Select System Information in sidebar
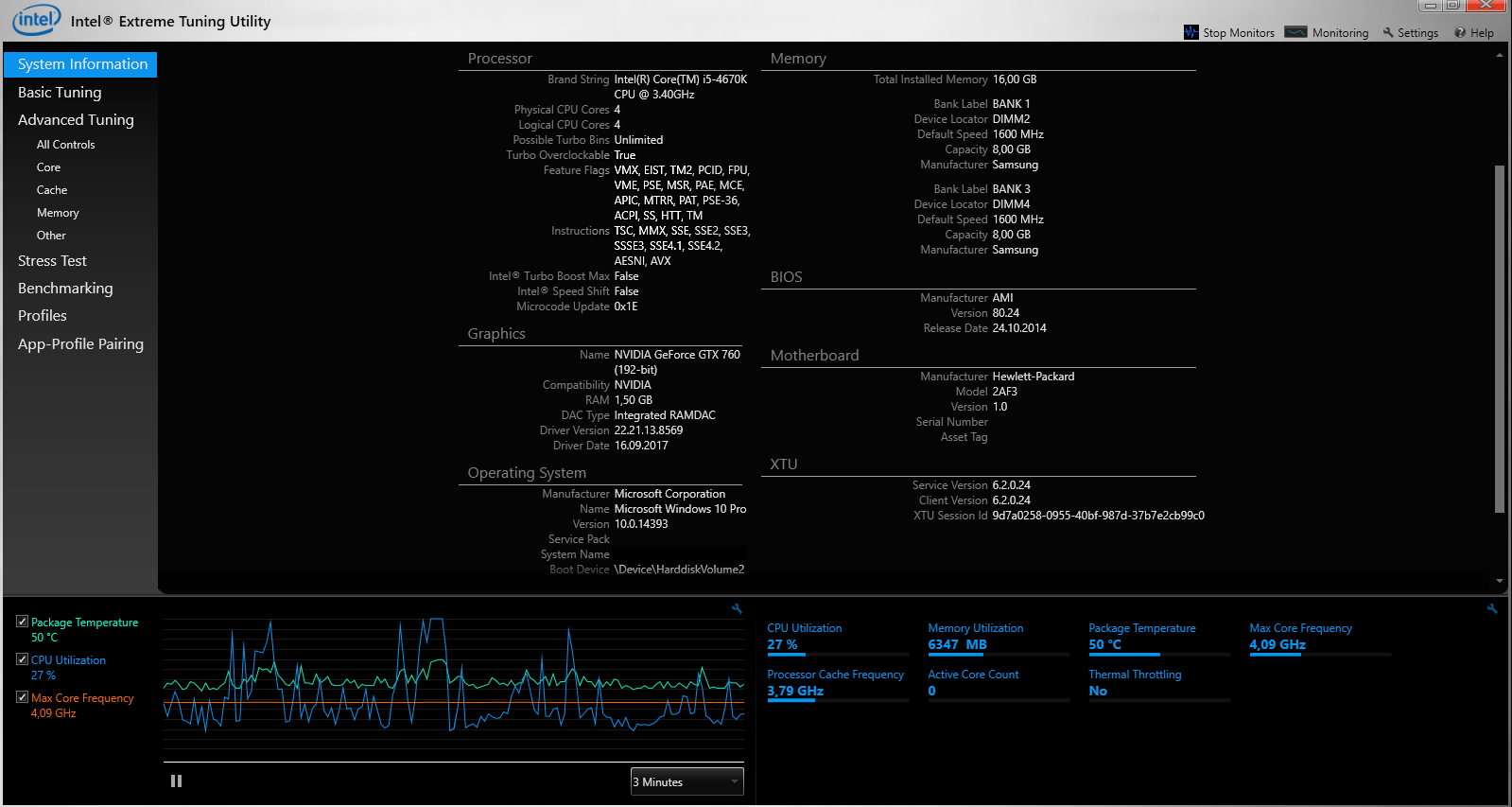The width and height of the screenshot is (1512, 807). coord(80,64)
